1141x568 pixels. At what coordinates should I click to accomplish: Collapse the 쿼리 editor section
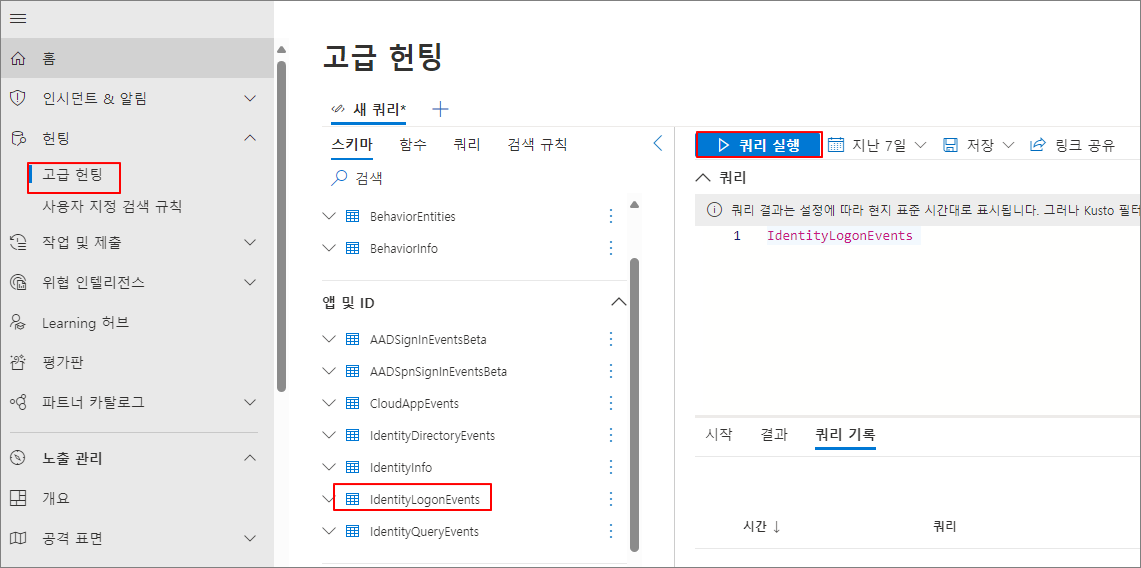point(703,177)
